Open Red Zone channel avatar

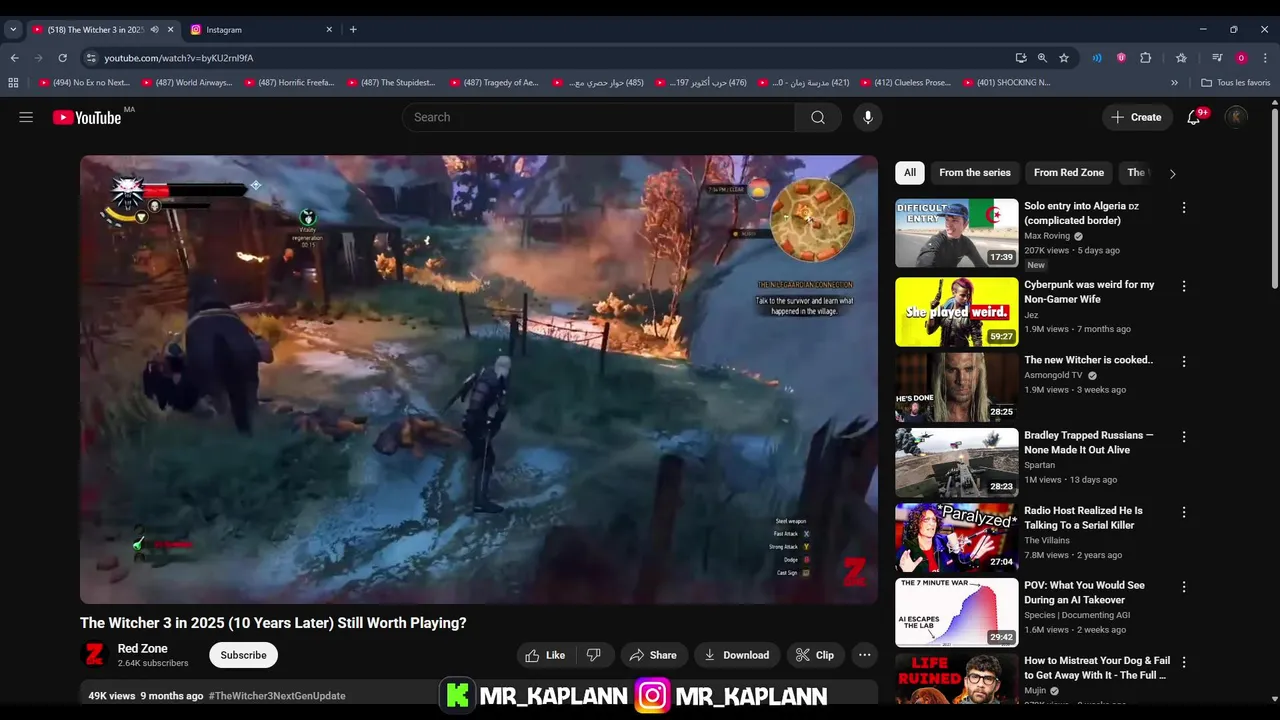pos(94,655)
